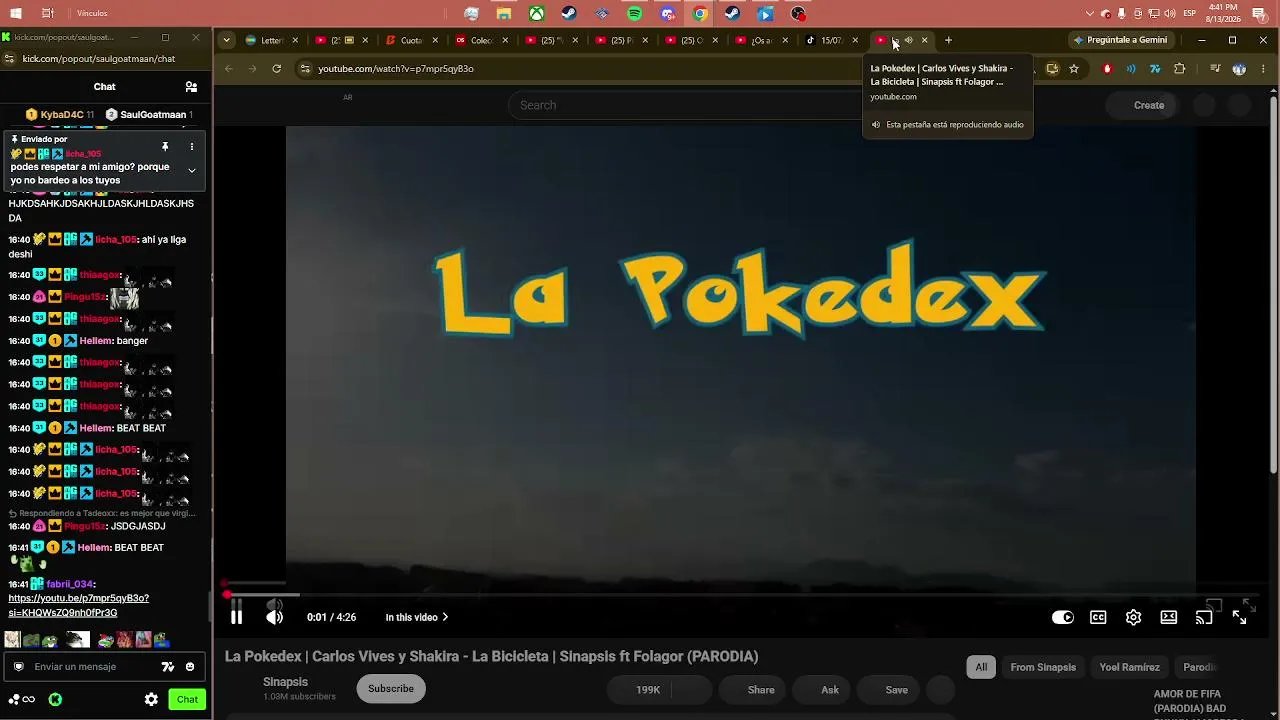Show hidden system tray icons
Viewport: 1280px width, 720px height.
pos(1090,13)
